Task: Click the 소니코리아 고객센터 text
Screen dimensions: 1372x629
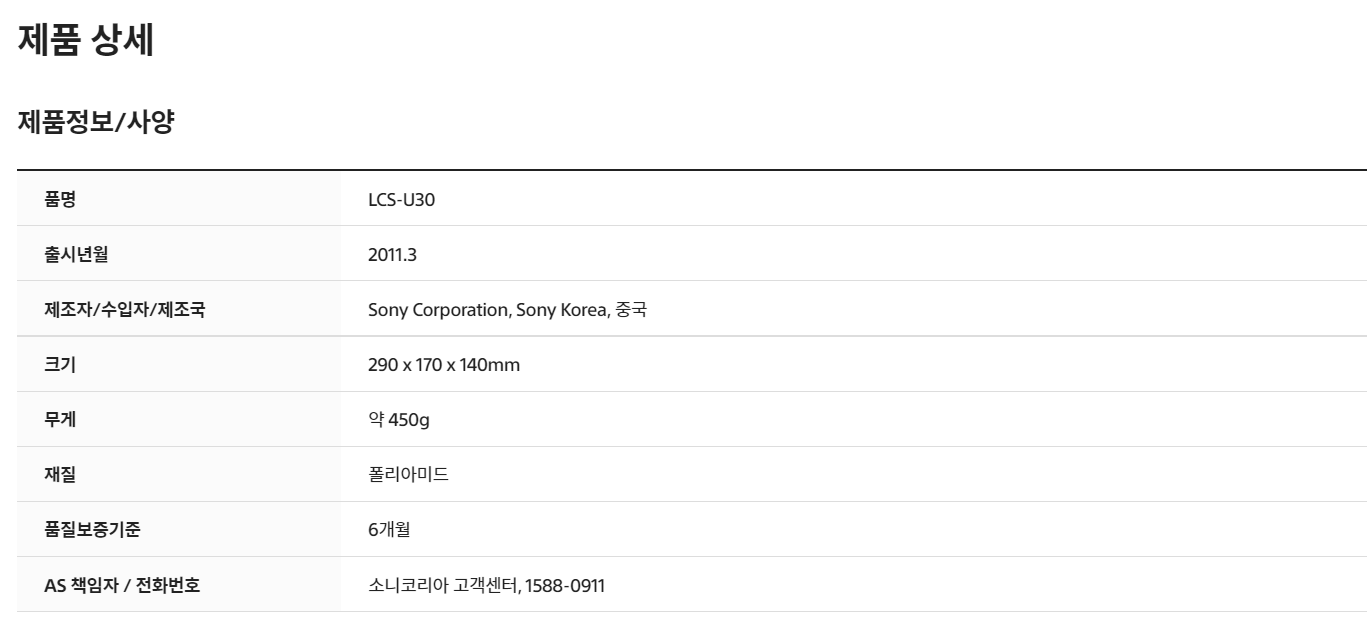Action: coord(443,585)
